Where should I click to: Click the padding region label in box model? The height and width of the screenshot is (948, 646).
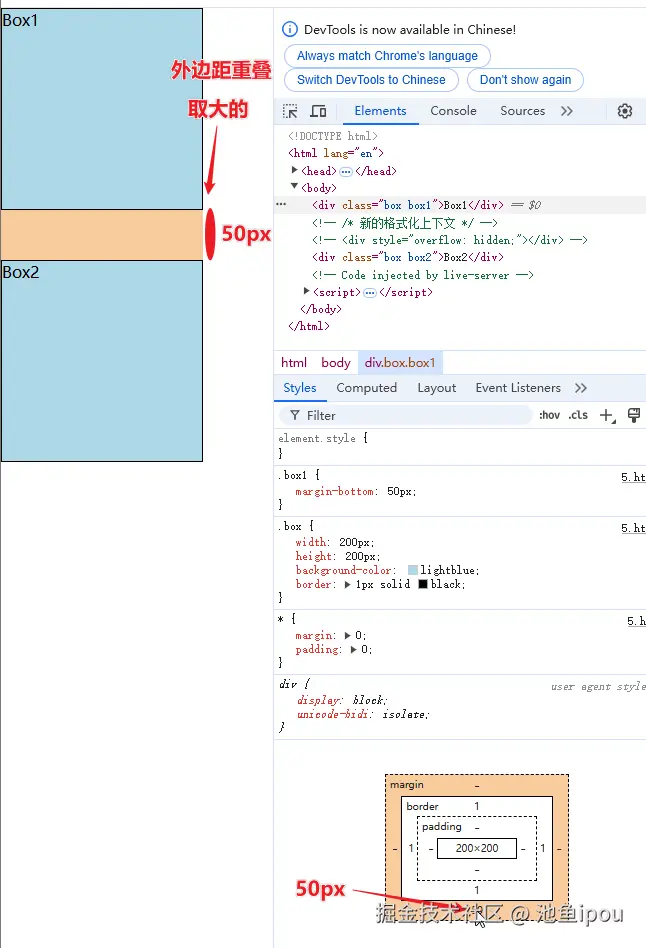click(x=442, y=826)
